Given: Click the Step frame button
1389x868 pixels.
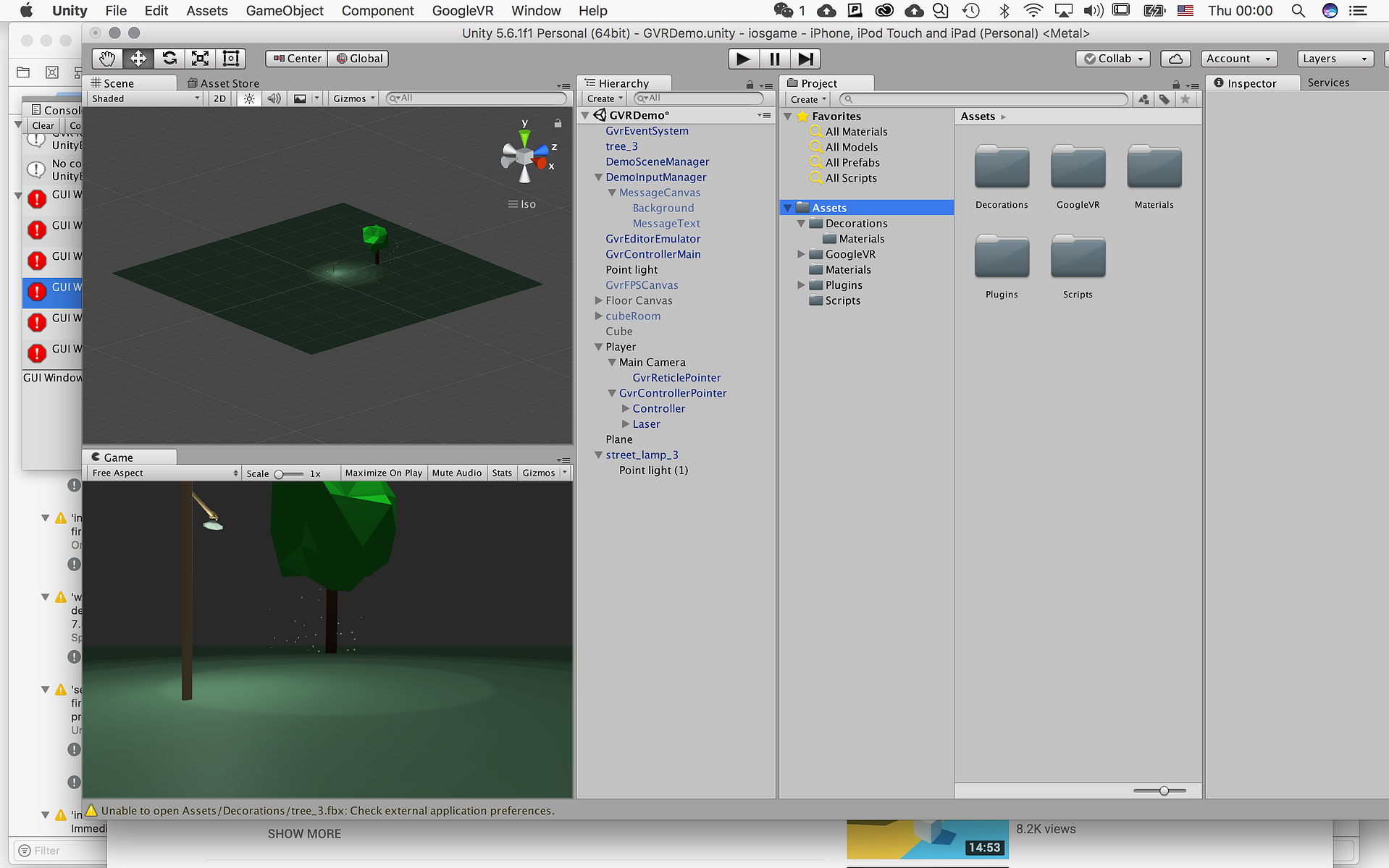Looking at the screenshot, I should tap(805, 59).
